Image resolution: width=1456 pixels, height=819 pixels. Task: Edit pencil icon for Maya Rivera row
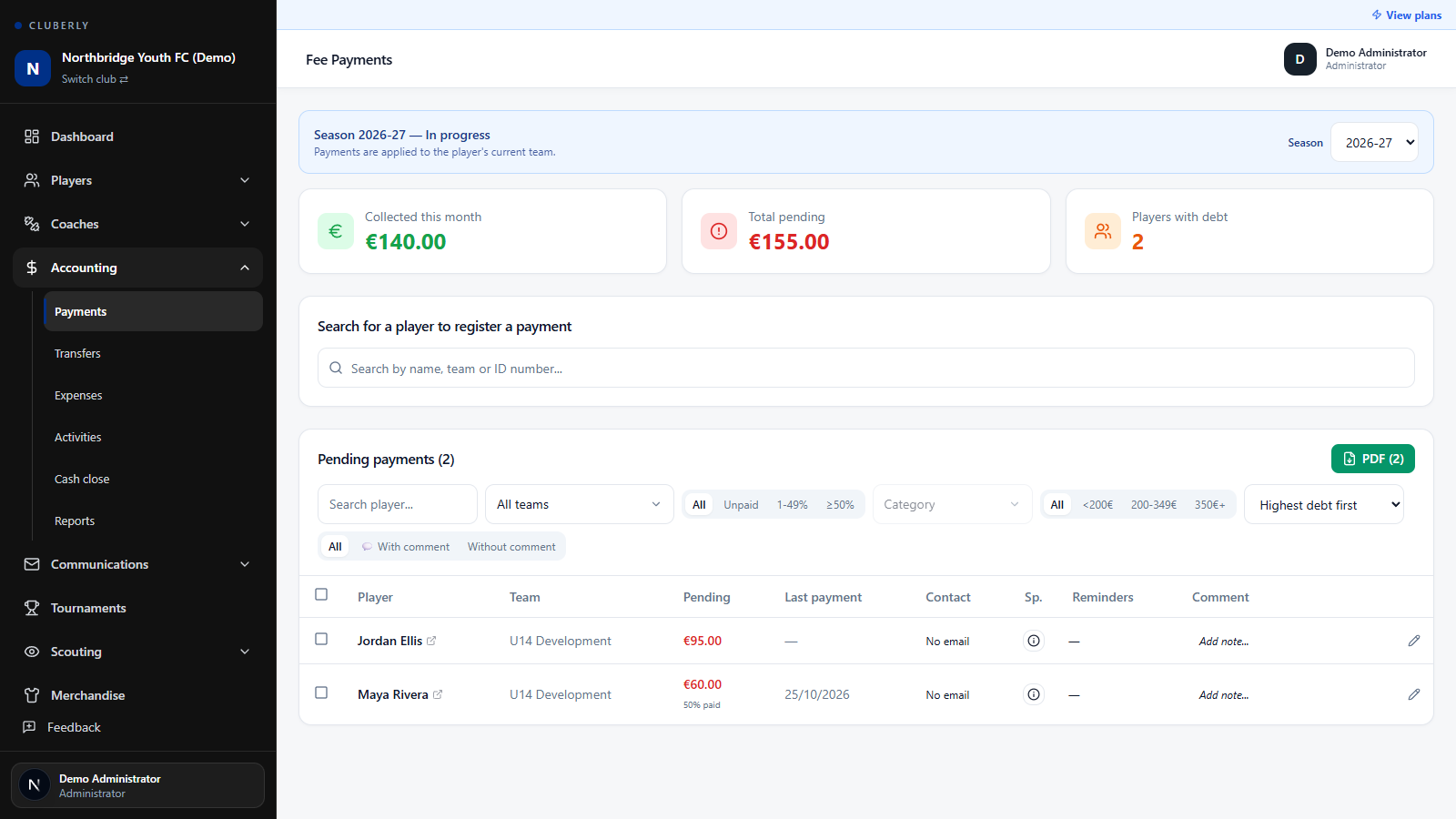click(1414, 694)
